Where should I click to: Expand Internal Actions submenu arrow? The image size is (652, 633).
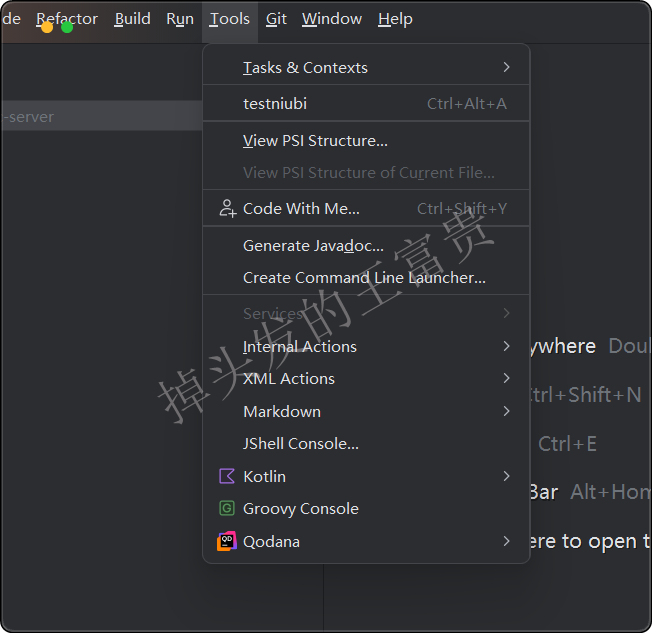point(506,346)
